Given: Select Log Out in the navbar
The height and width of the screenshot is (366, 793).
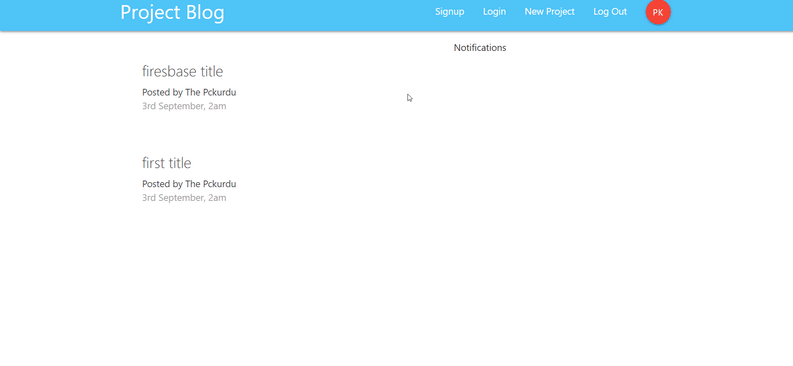Looking at the screenshot, I should [610, 12].
